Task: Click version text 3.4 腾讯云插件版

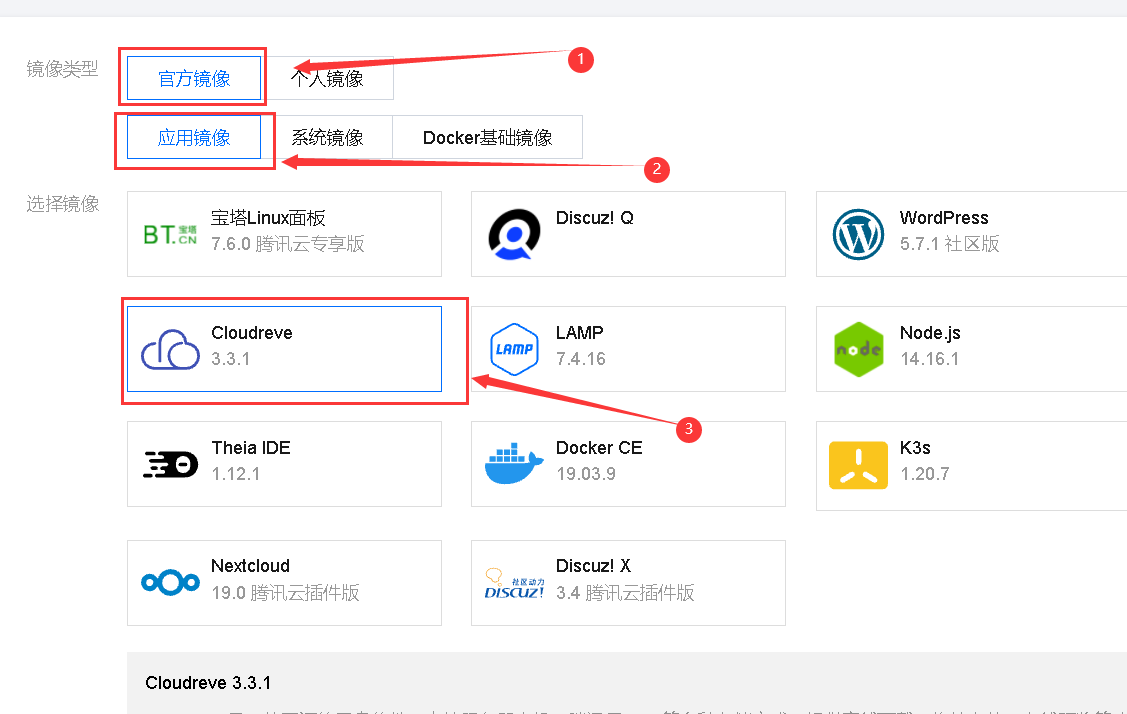Action: [x=625, y=592]
